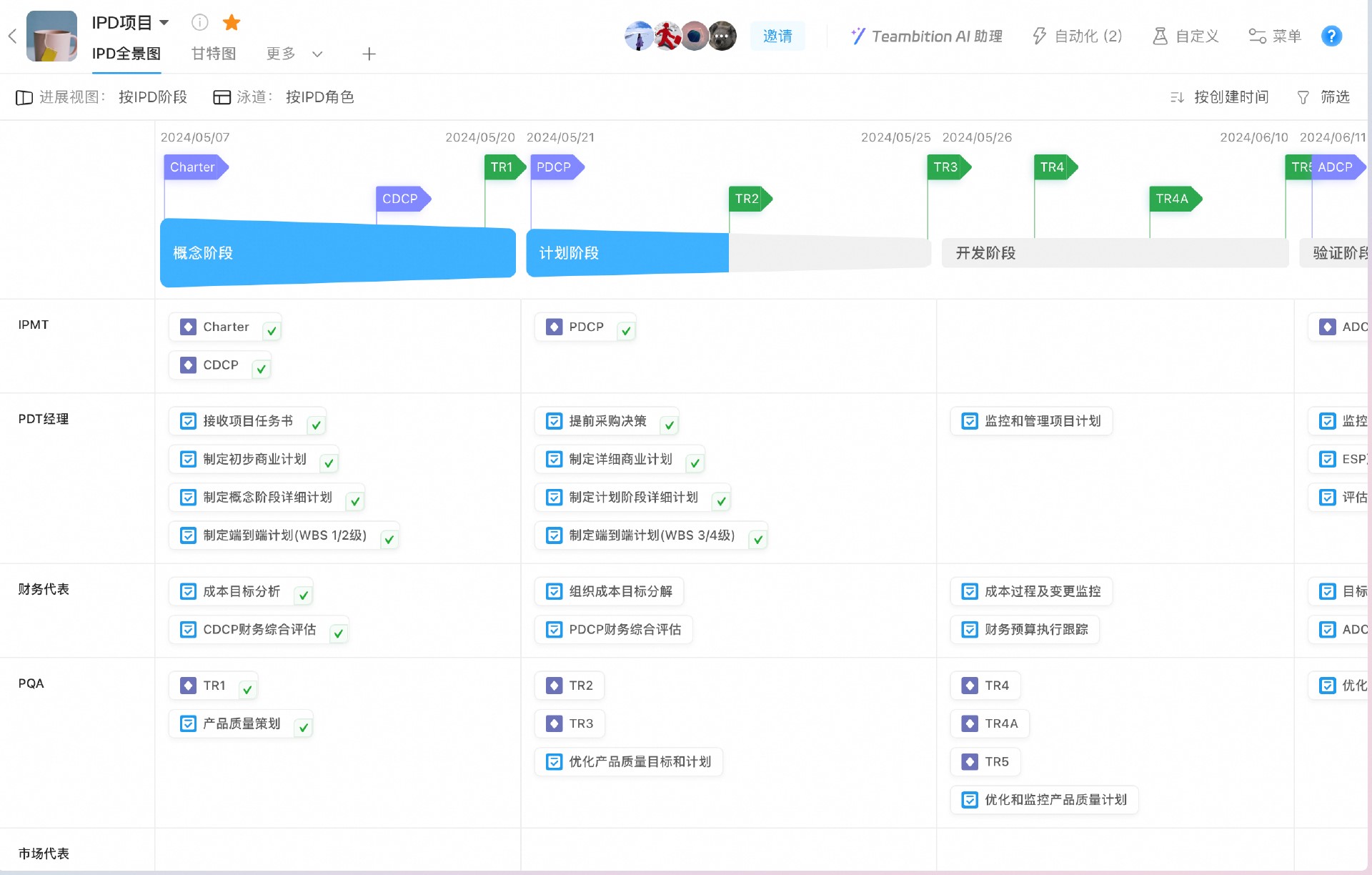The width and height of the screenshot is (1372, 875).
Task: Select the 开发阶段 progress bar
Action: (x=1115, y=253)
